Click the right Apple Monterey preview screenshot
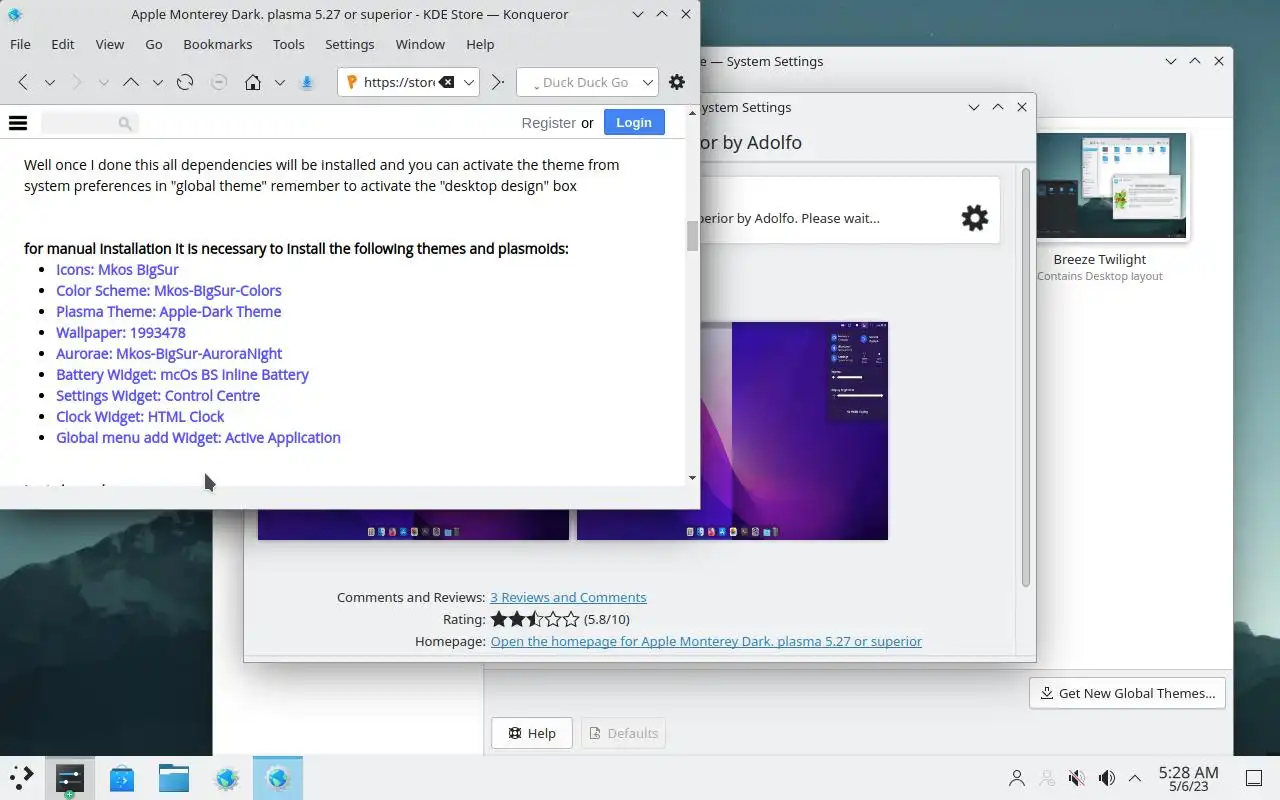Viewport: 1280px width, 800px height. [732, 431]
